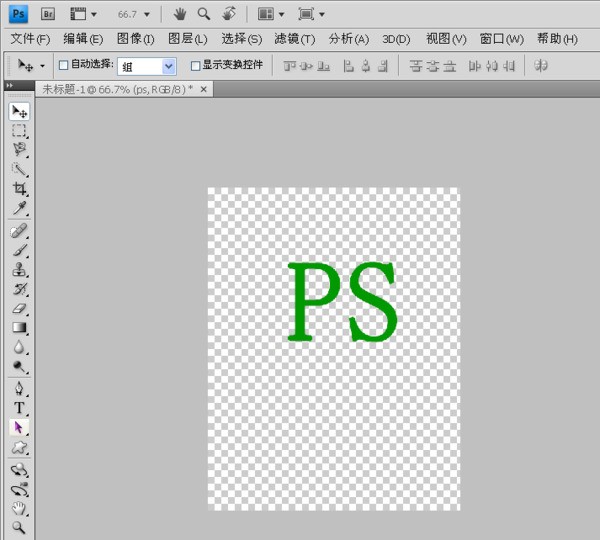600x540 pixels.
Task: Open the zoom level 66.7 dropdown
Action: point(147,15)
